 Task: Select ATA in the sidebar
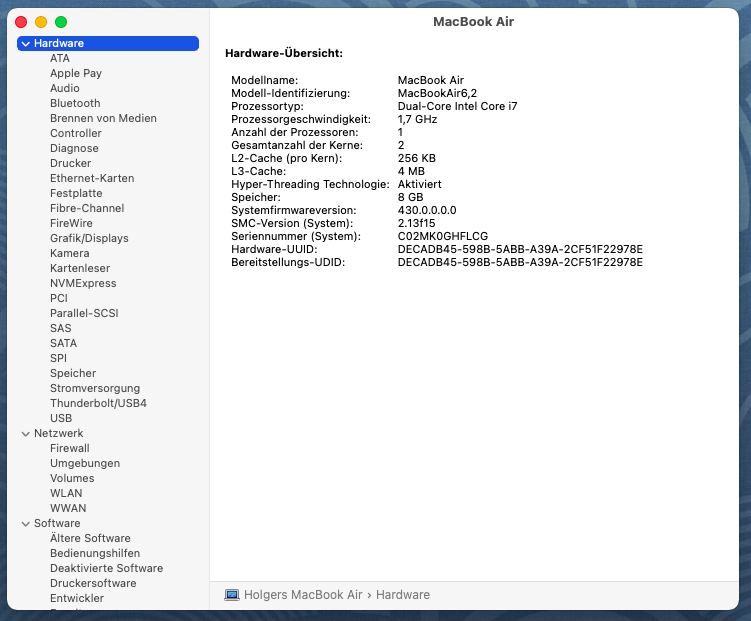(60, 58)
